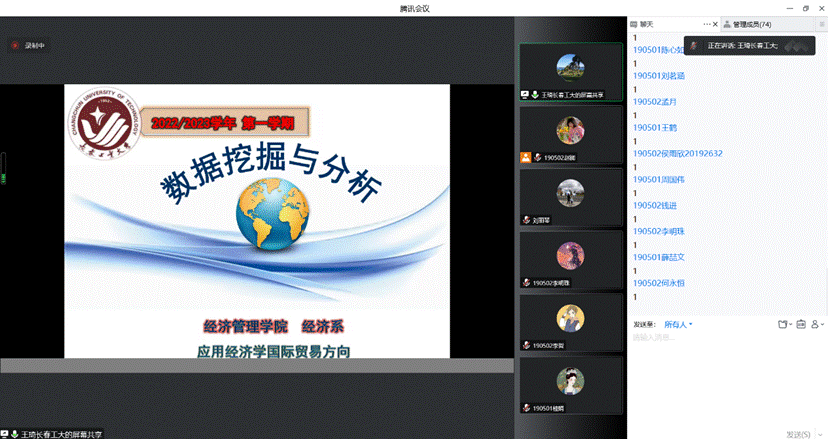
Task: Click the orange host badge on 190502 tile
Action: pos(525,157)
